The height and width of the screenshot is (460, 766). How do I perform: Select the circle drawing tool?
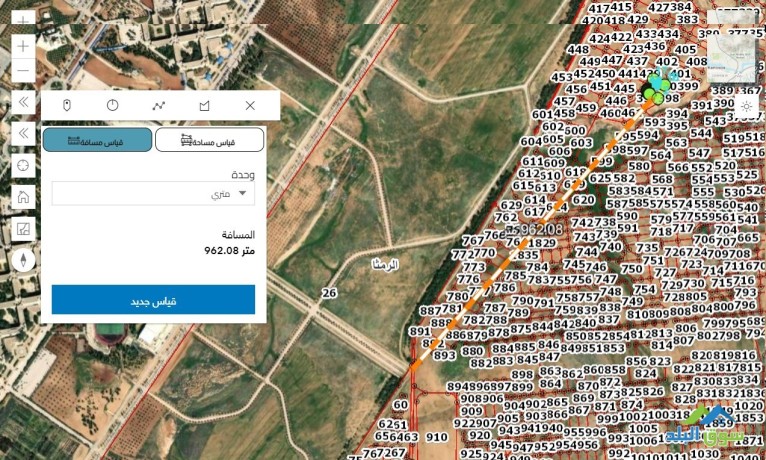tap(112, 105)
